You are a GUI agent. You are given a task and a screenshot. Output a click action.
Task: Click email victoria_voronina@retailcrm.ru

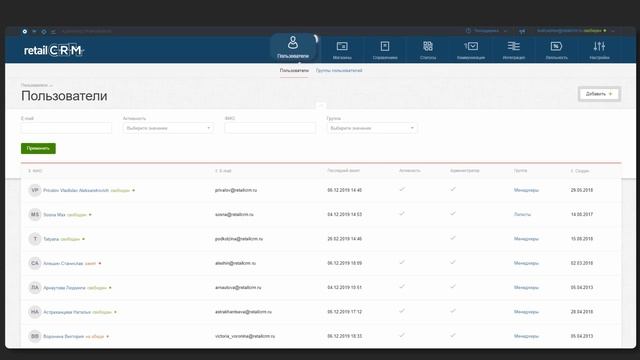click(245, 336)
